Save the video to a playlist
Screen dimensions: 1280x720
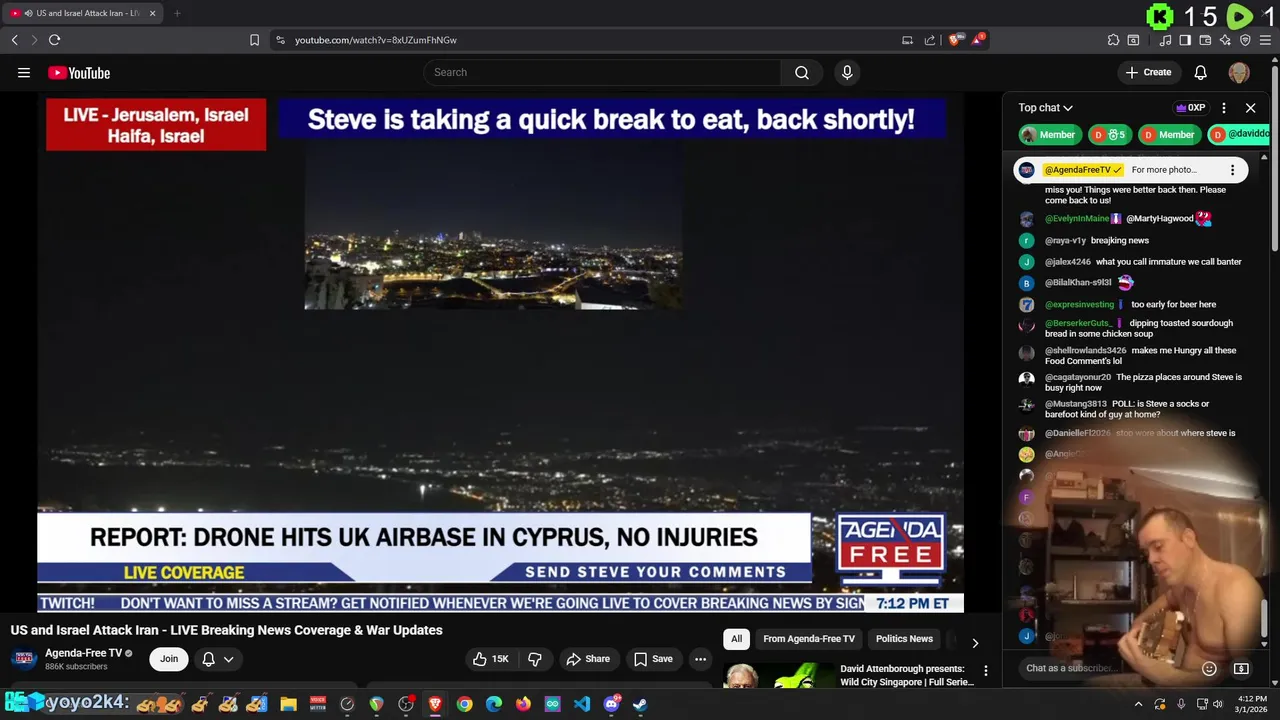(x=653, y=659)
